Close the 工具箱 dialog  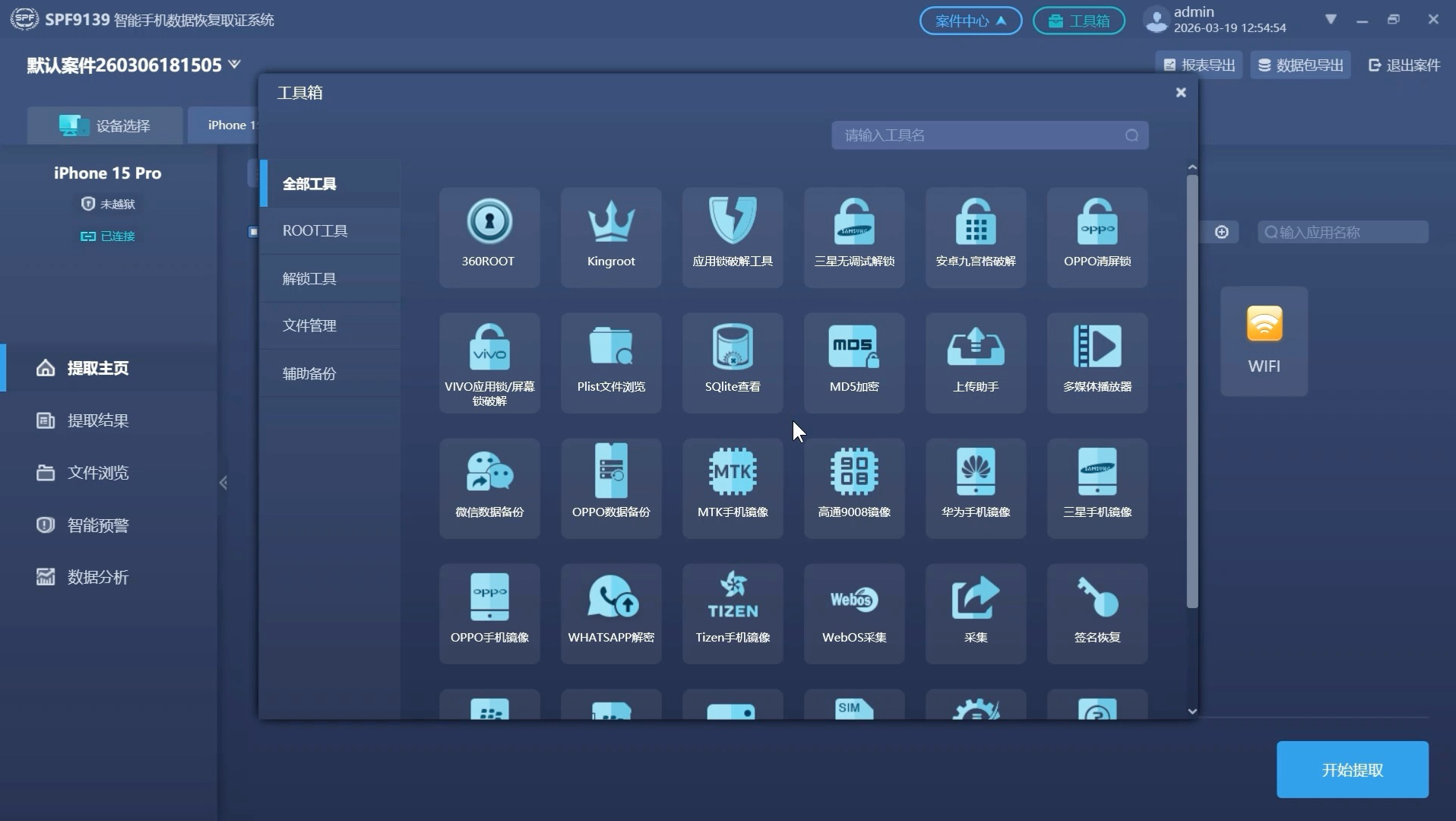1180,92
